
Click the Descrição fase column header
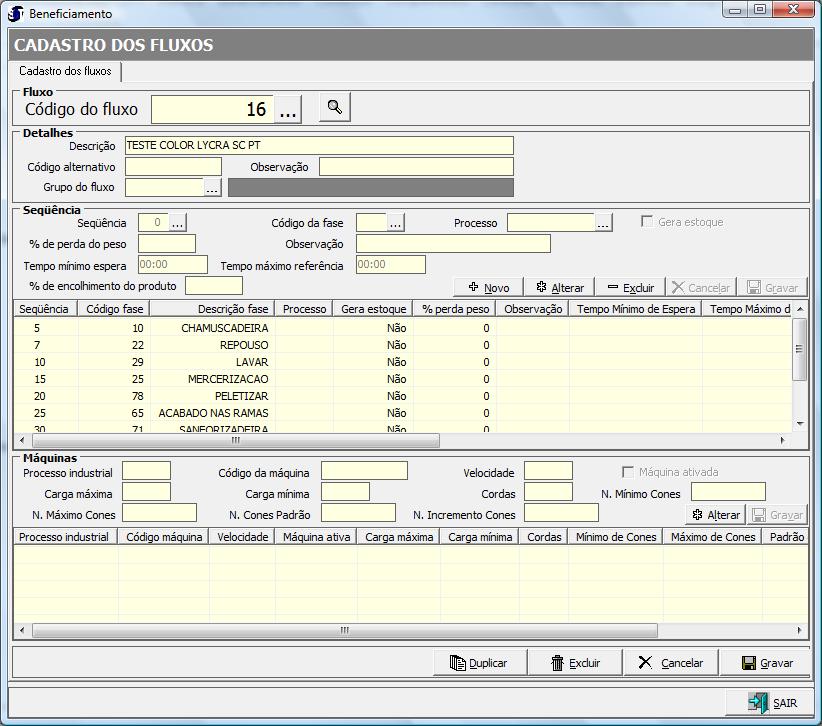pyautogui.click(x=232, y=309)
